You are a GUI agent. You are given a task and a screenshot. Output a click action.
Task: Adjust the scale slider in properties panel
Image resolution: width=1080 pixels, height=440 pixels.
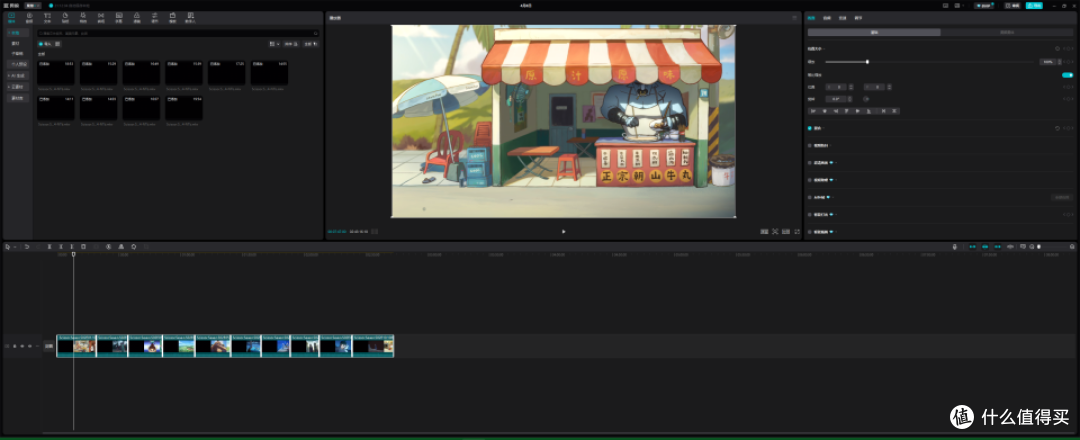coord(867,61)
